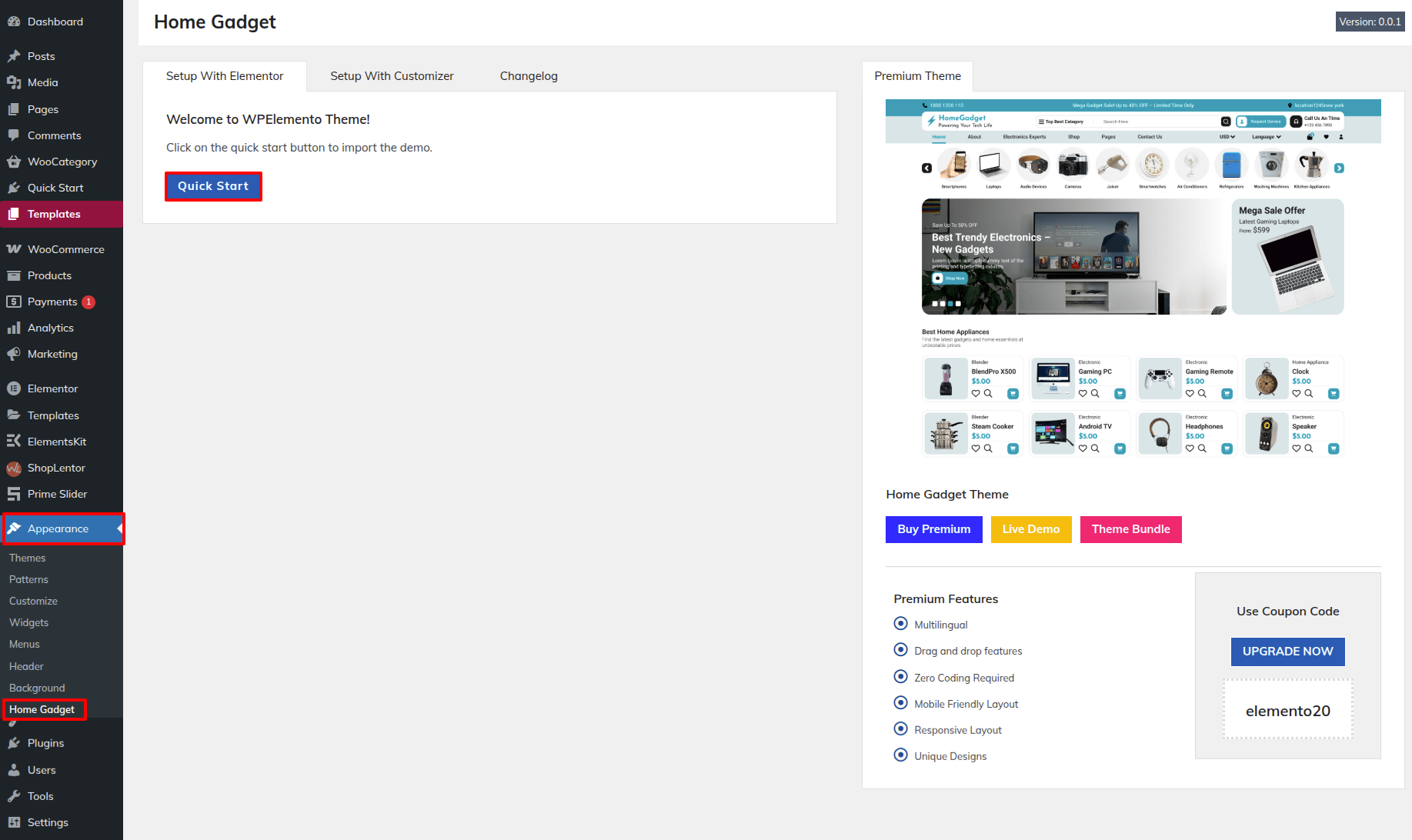The height and width of the screenshot is (840, 1412).
Task: Click the Elementor logo icon in sidebar
Action: pos(14,388)
